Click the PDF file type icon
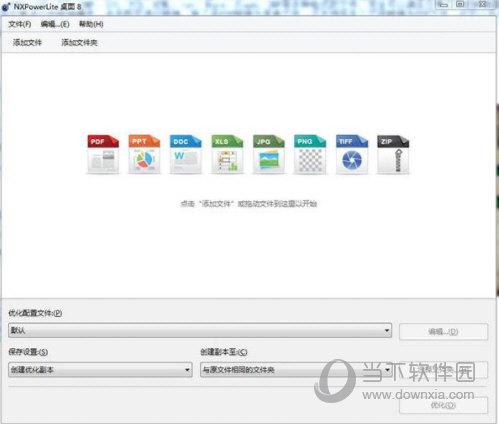Screen dimensions: 499x424 pos(103,154)
